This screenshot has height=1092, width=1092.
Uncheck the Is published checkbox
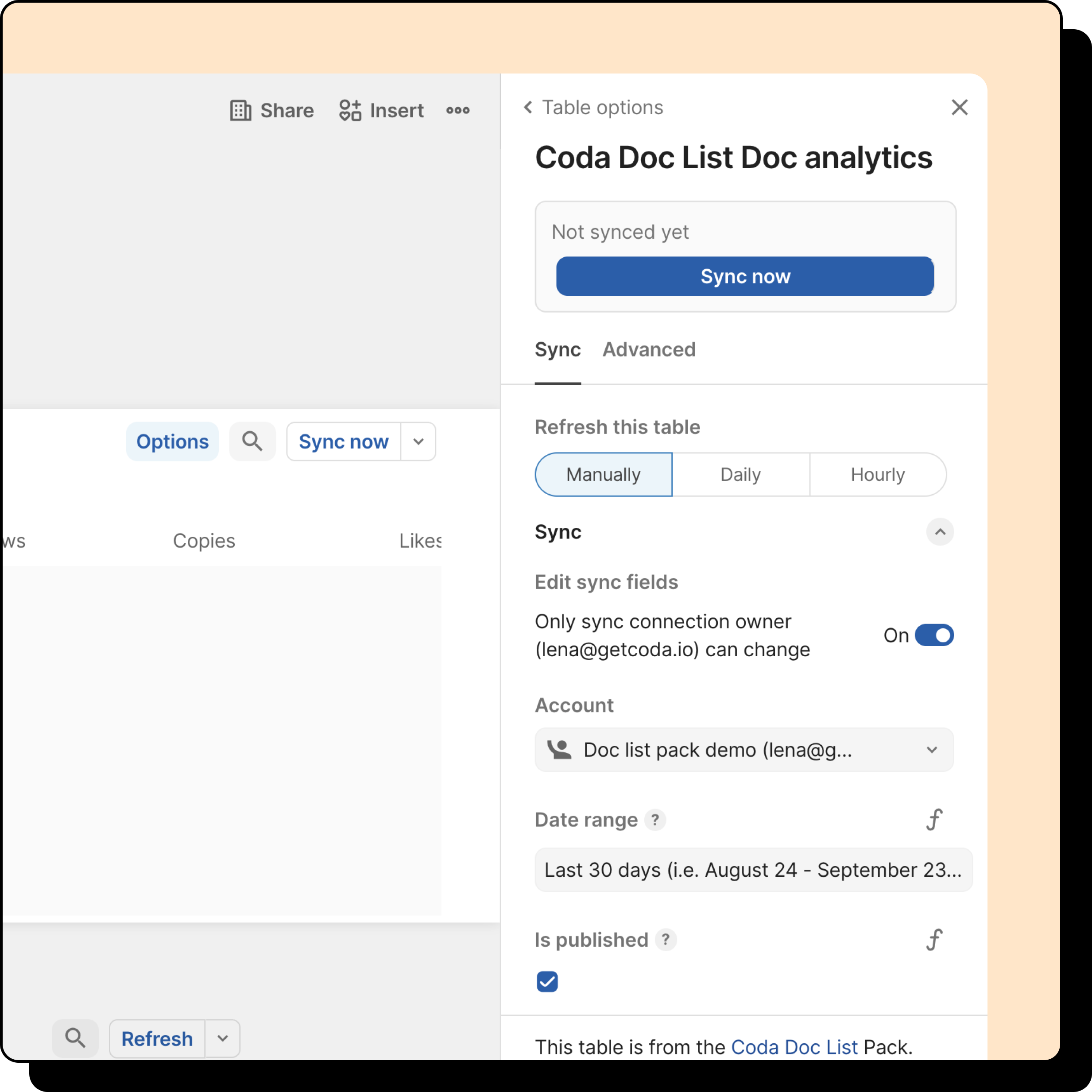[x=546, y=981]
